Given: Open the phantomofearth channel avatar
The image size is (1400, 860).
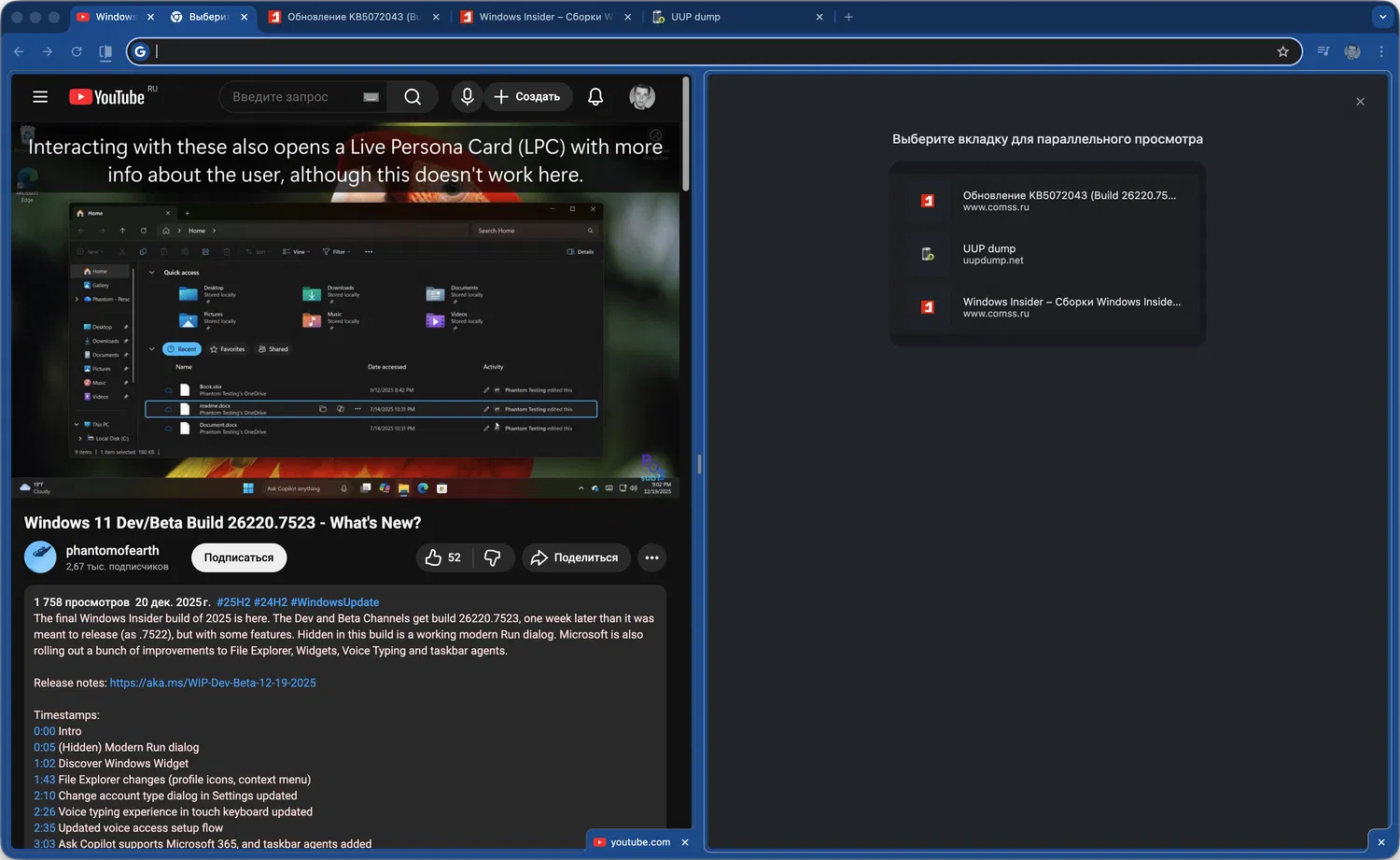Looking at the screenshot, I should (x=40, y=557).
